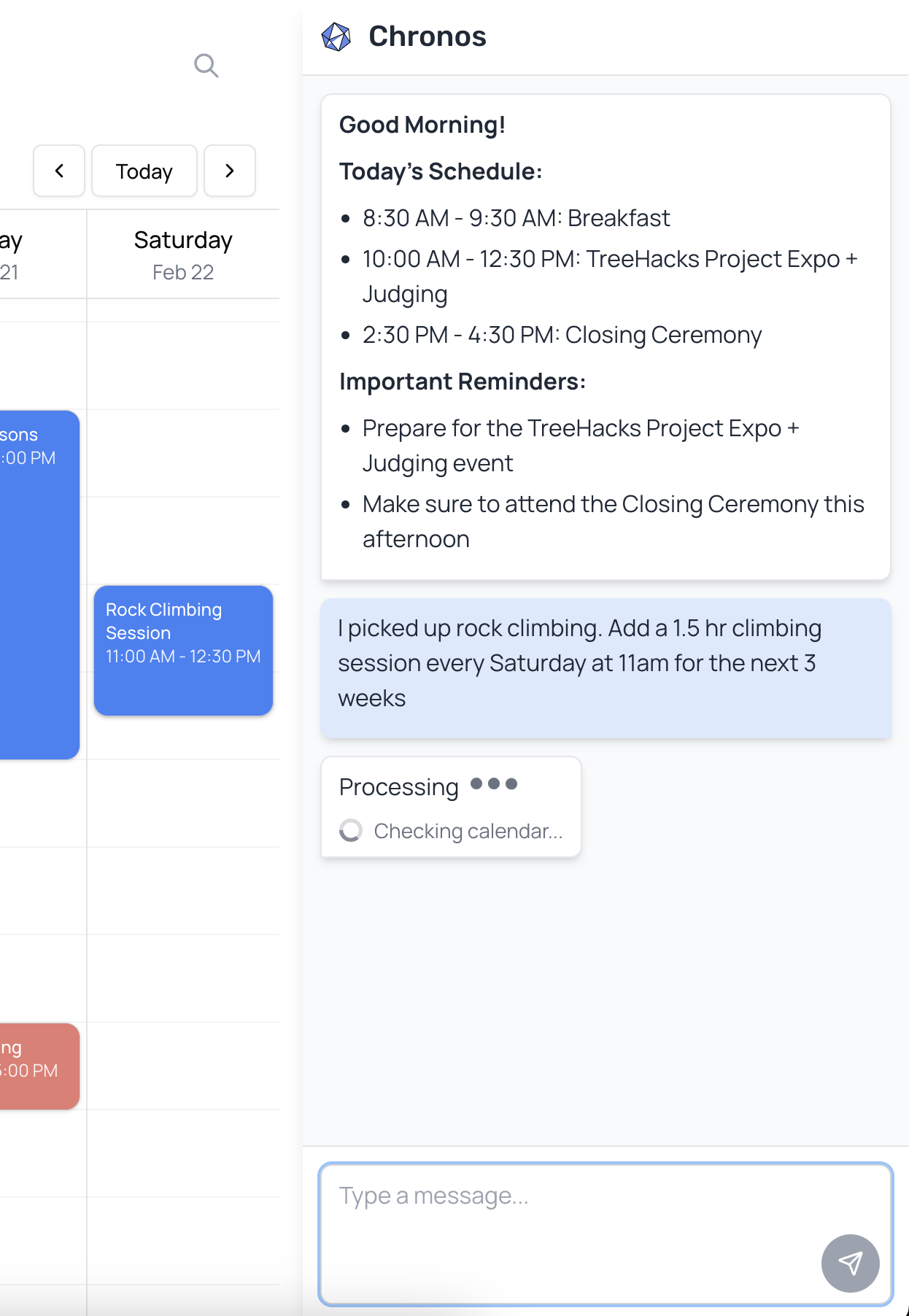This screenshot has height=1316, width=909.
Task: Click the Checking calendar spinner icon
Action: point(351,830)
